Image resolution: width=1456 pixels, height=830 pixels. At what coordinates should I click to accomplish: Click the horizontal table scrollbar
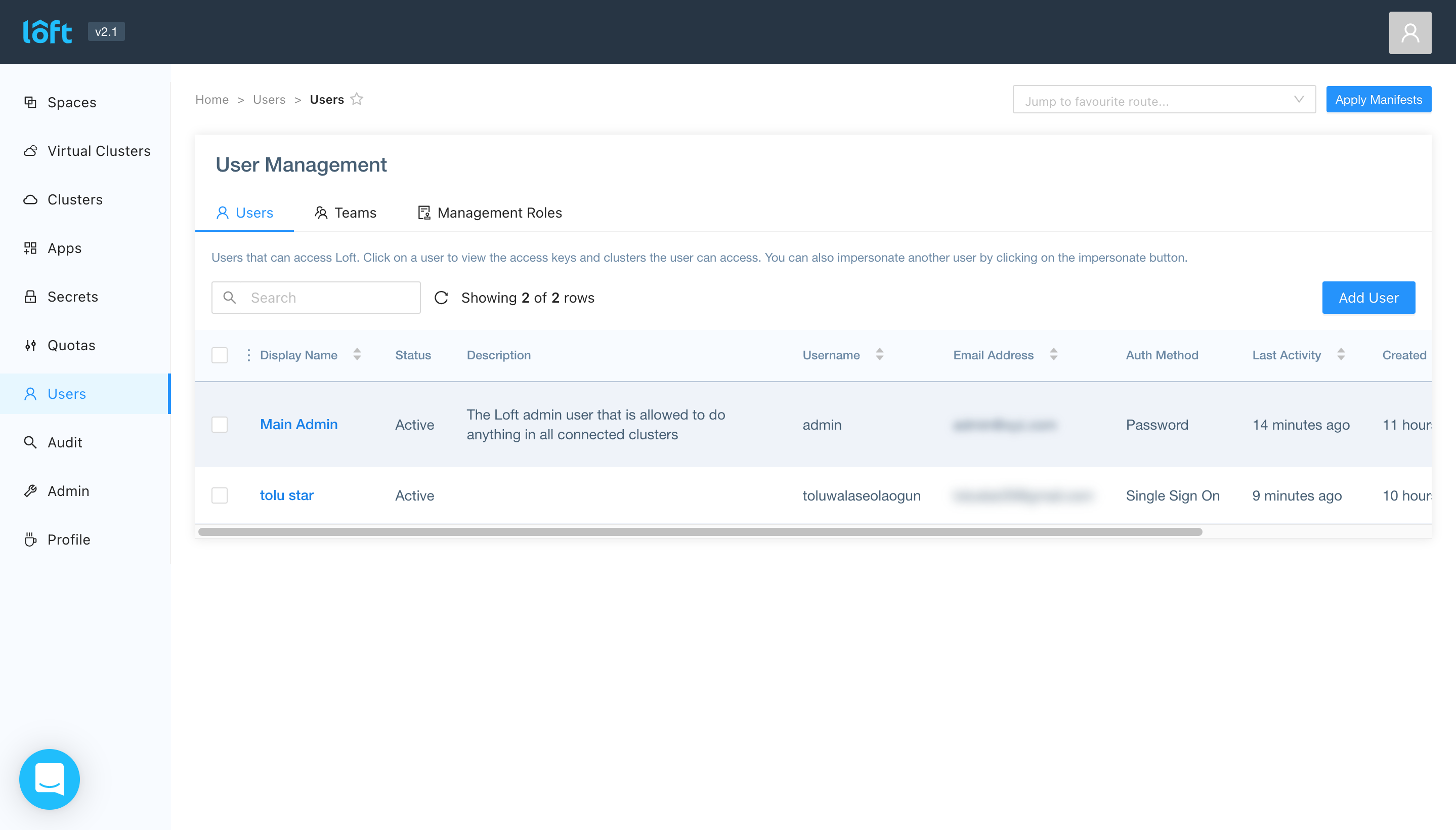coord(700,532)
